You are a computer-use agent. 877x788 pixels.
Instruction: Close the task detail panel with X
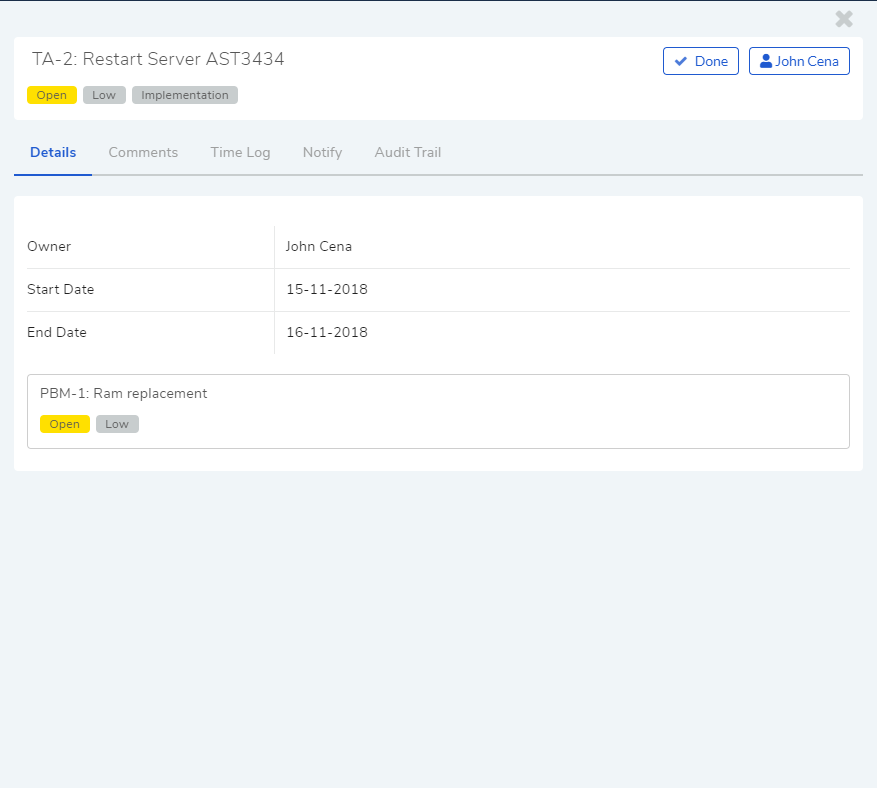click(x=843, y=19)
